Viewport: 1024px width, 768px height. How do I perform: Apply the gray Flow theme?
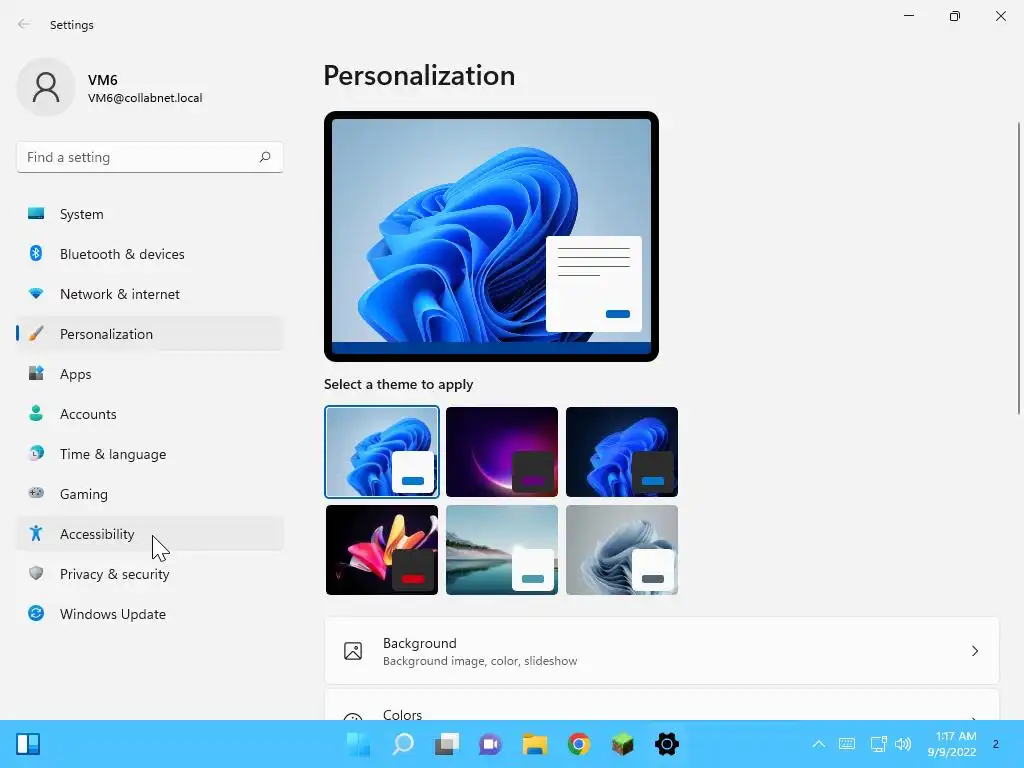[622, 550]
